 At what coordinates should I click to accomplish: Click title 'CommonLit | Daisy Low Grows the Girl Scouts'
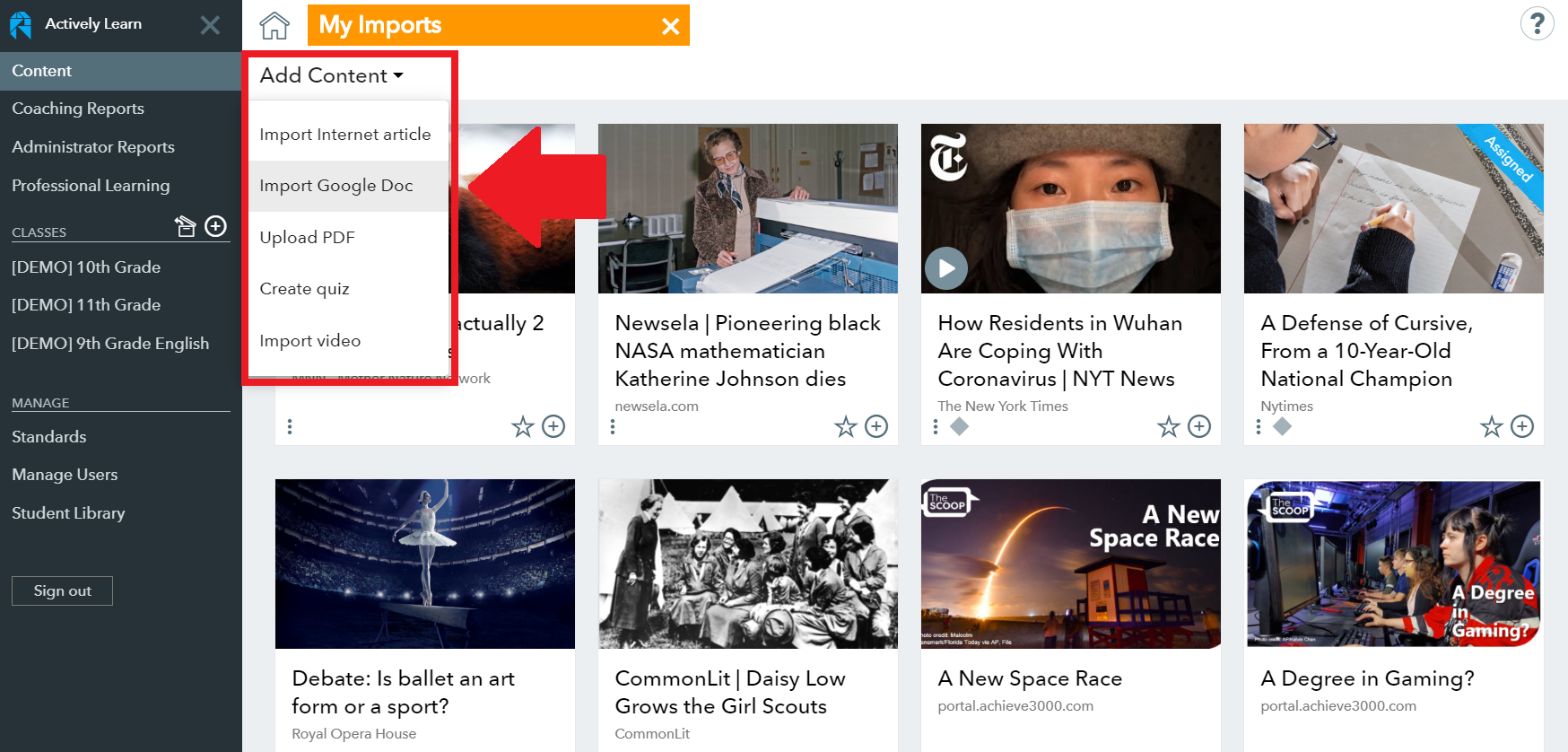730,692
